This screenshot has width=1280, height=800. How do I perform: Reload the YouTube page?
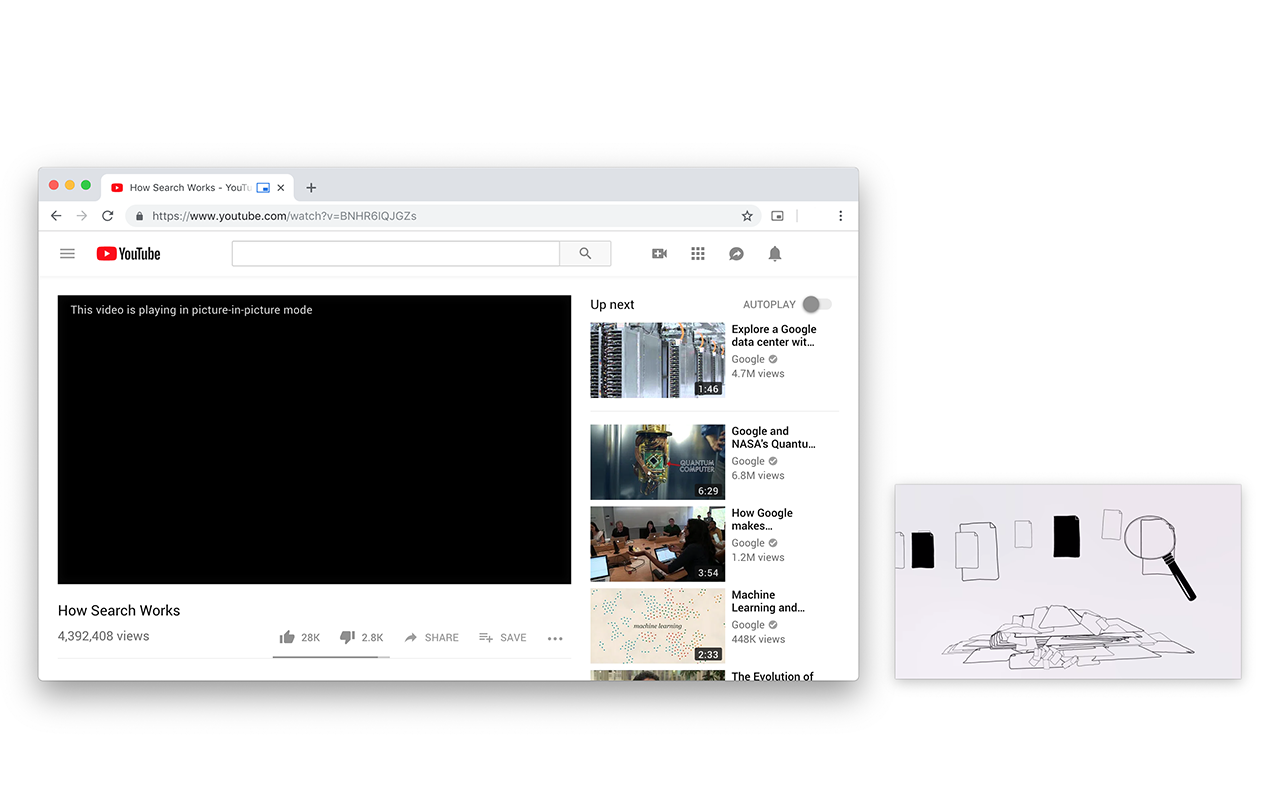click(x=108, y=216)
